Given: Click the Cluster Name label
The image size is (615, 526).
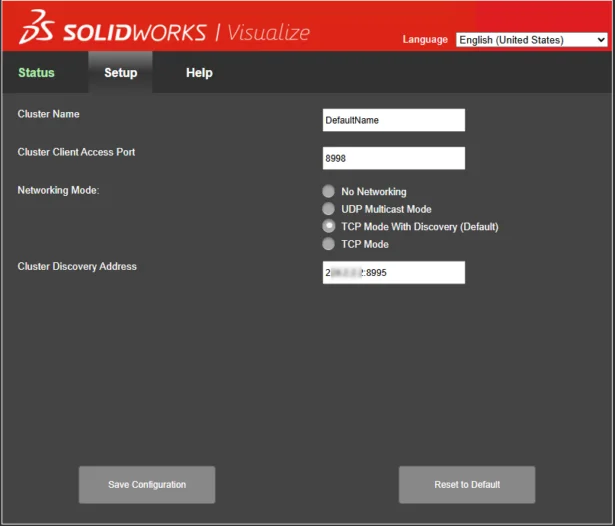Looking at the screenshot, I should [x=49, y=115].
